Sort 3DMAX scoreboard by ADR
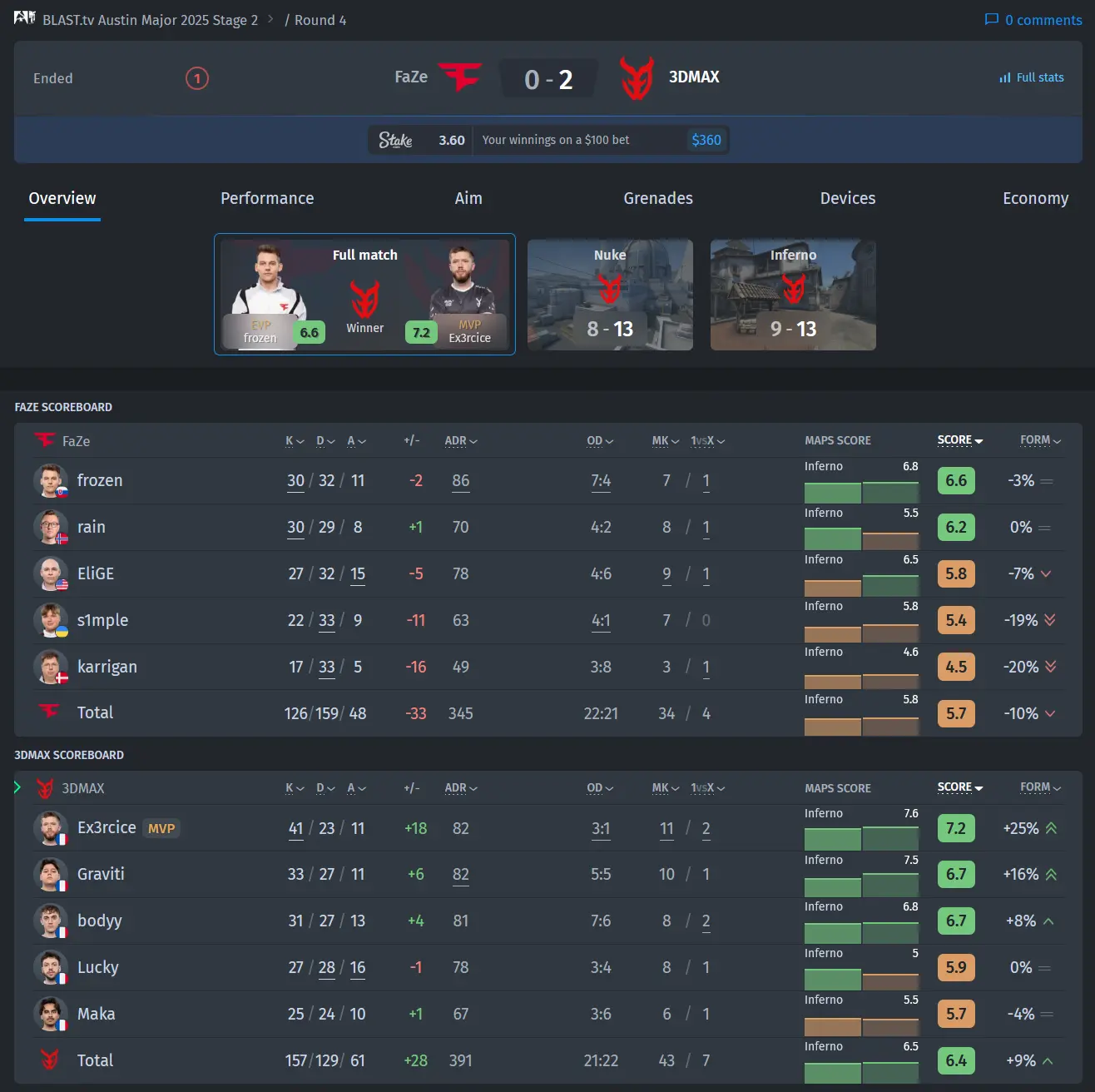Image resolution: width=1095 pixels, height=1092 pixels. (x=461, y=788)
